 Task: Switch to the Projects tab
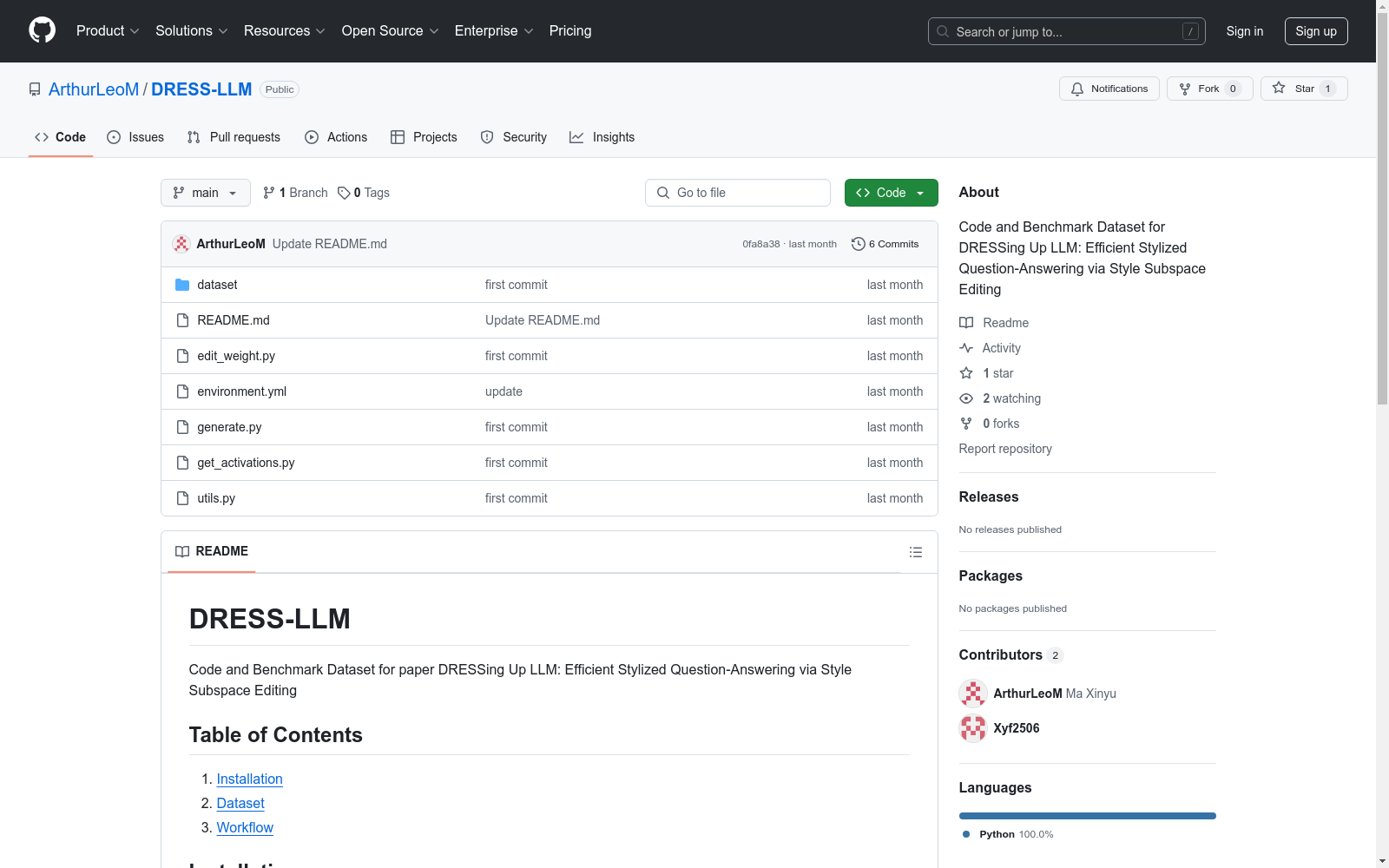tap(424, 137)
